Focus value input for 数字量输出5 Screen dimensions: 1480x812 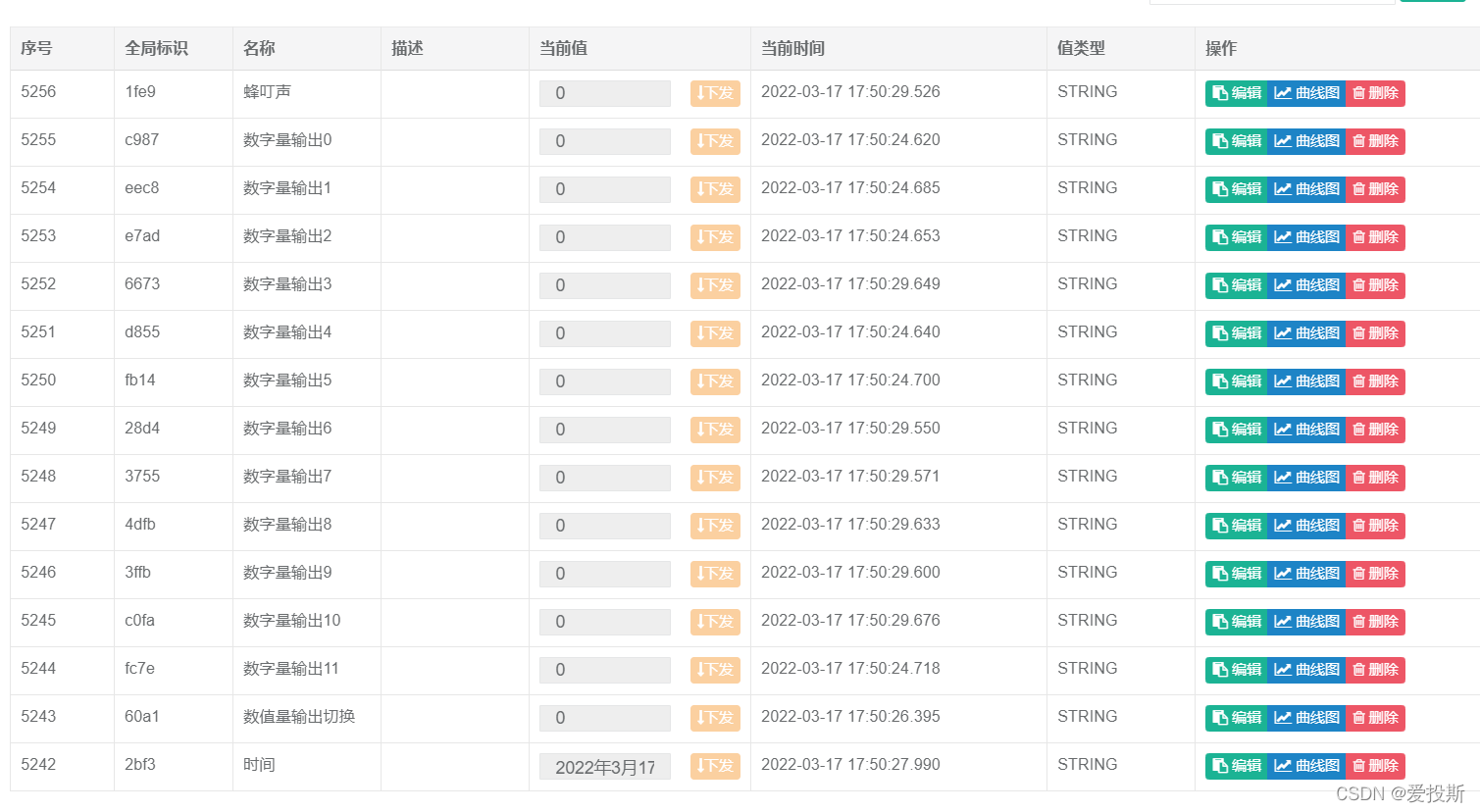tap(605, 381)
